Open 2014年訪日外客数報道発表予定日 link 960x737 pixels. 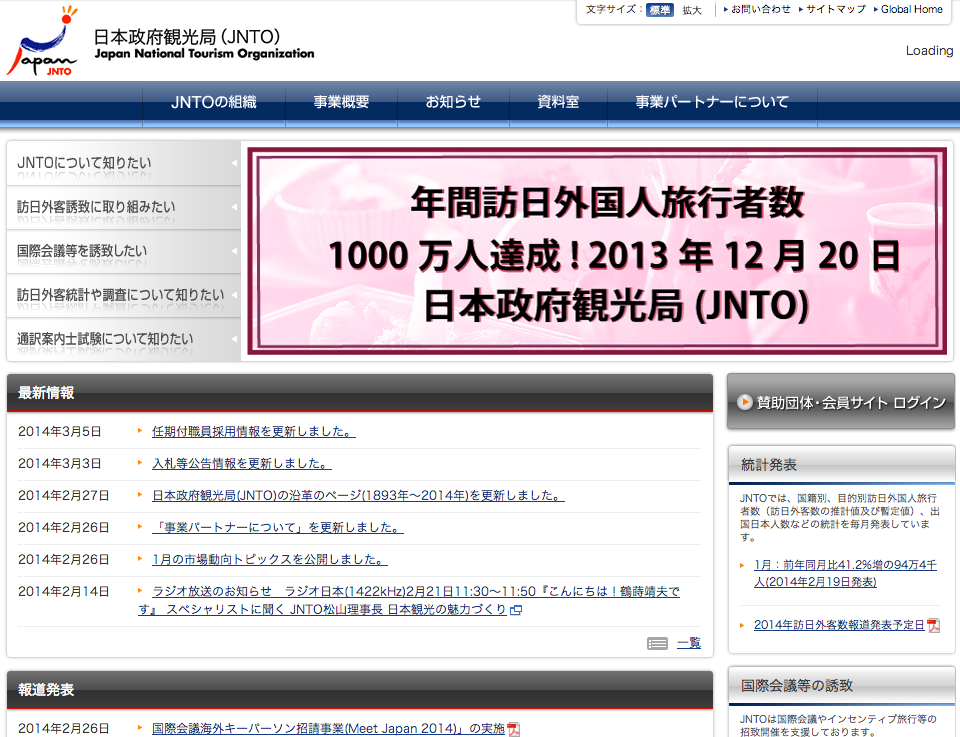click(x=839, y=625)
